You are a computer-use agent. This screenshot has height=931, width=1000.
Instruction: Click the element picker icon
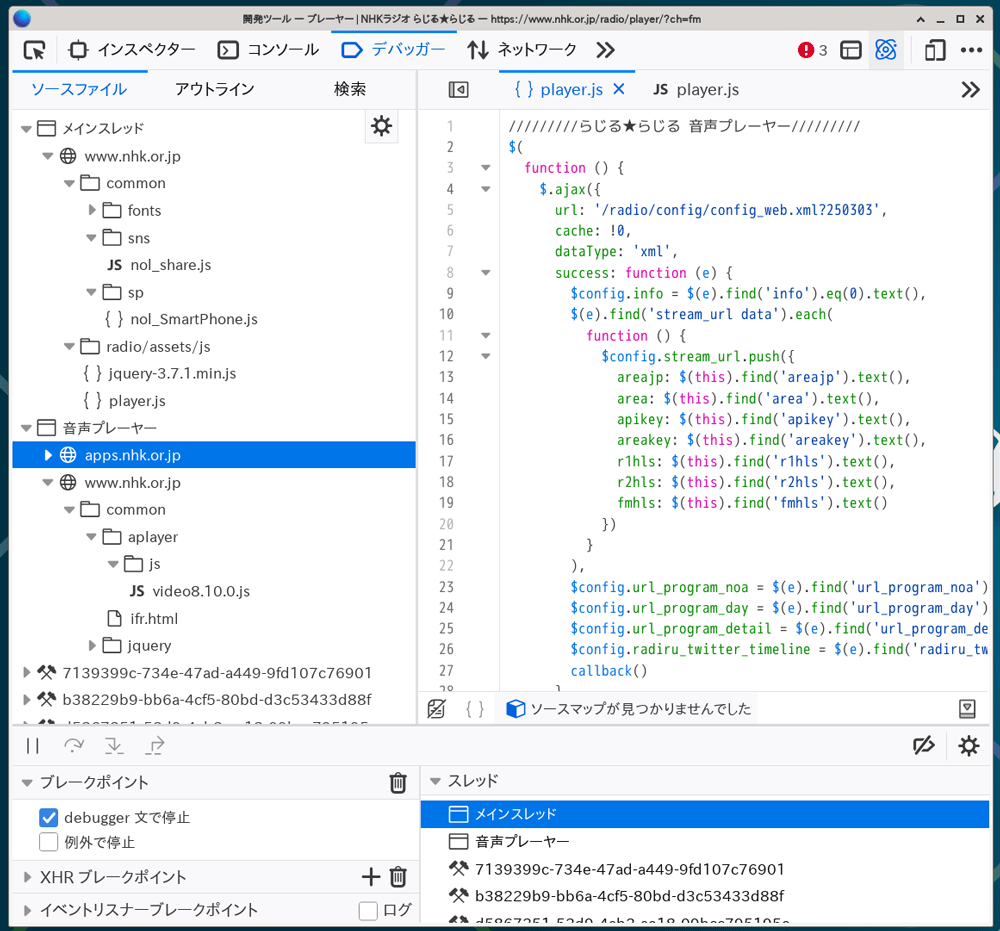tap(35, 50)
